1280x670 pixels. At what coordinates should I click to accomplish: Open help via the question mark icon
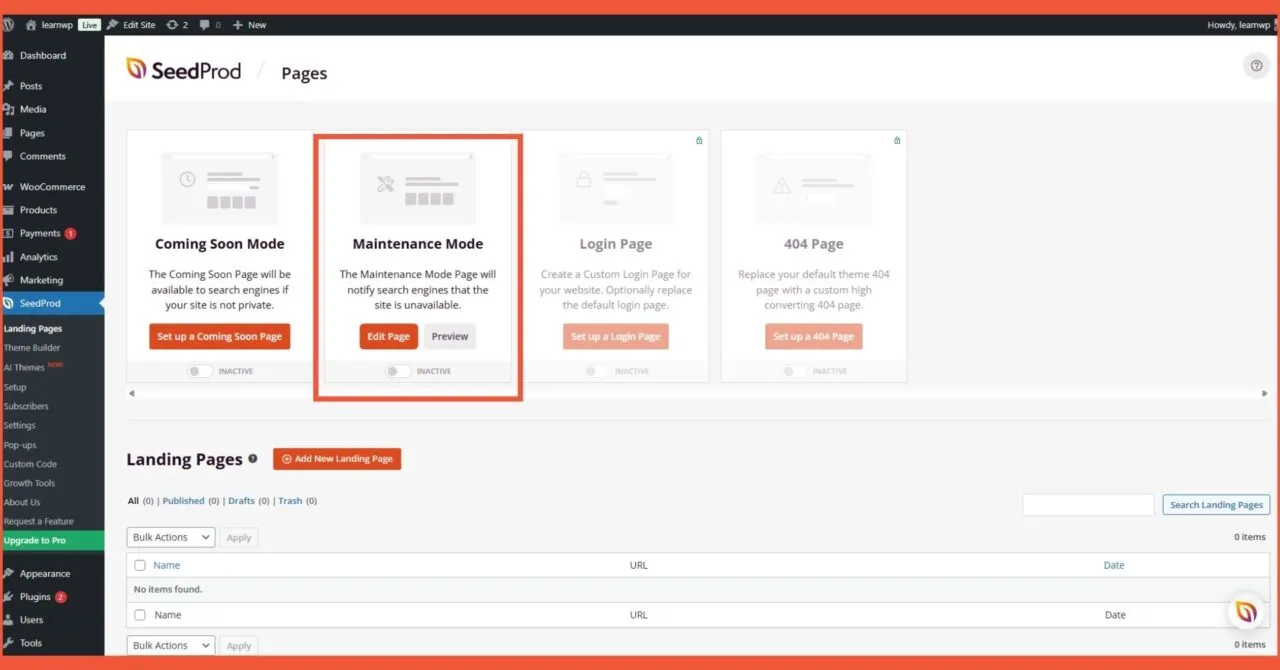pyautogui.click(x=1256, y=65)
